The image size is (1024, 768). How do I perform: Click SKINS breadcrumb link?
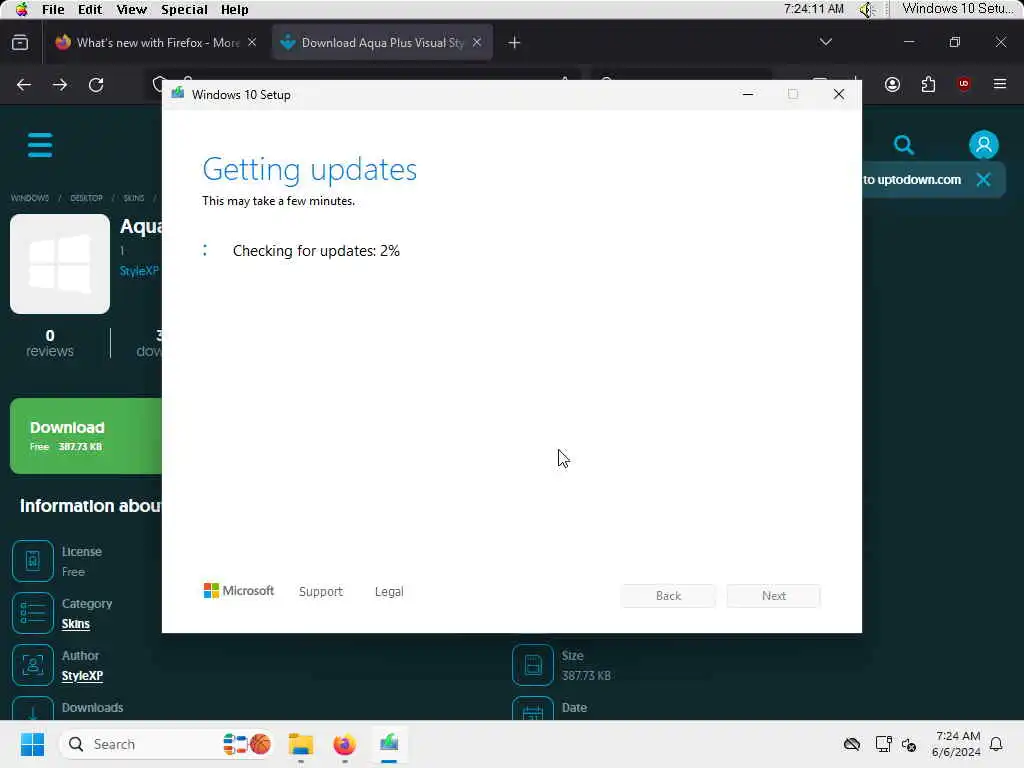[x=134, y=198]
